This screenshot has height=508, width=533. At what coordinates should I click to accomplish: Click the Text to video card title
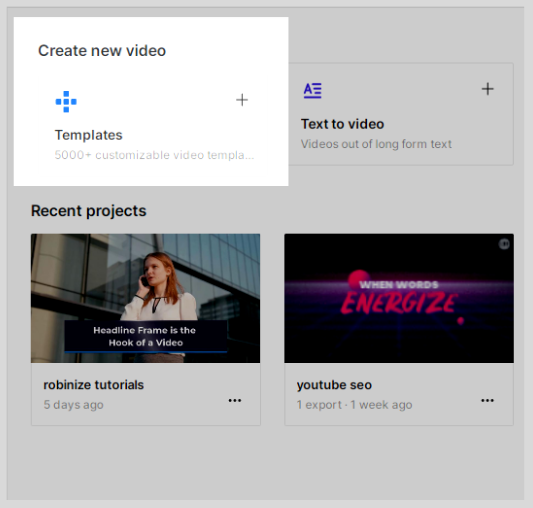(x=342, y=124)
